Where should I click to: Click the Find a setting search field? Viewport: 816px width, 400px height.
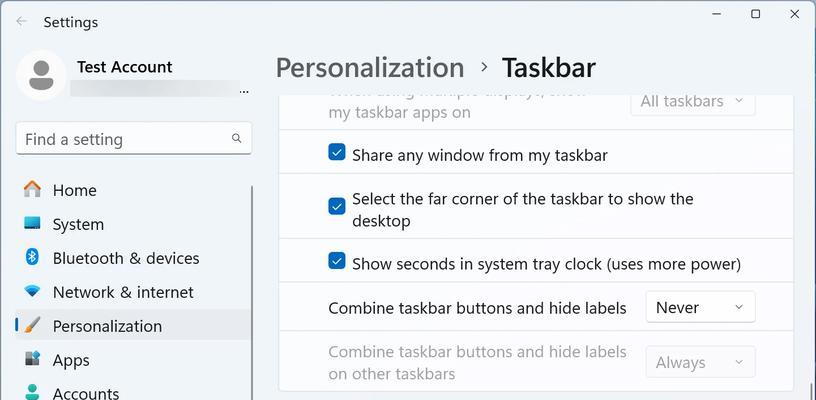[x=134, y=138]
